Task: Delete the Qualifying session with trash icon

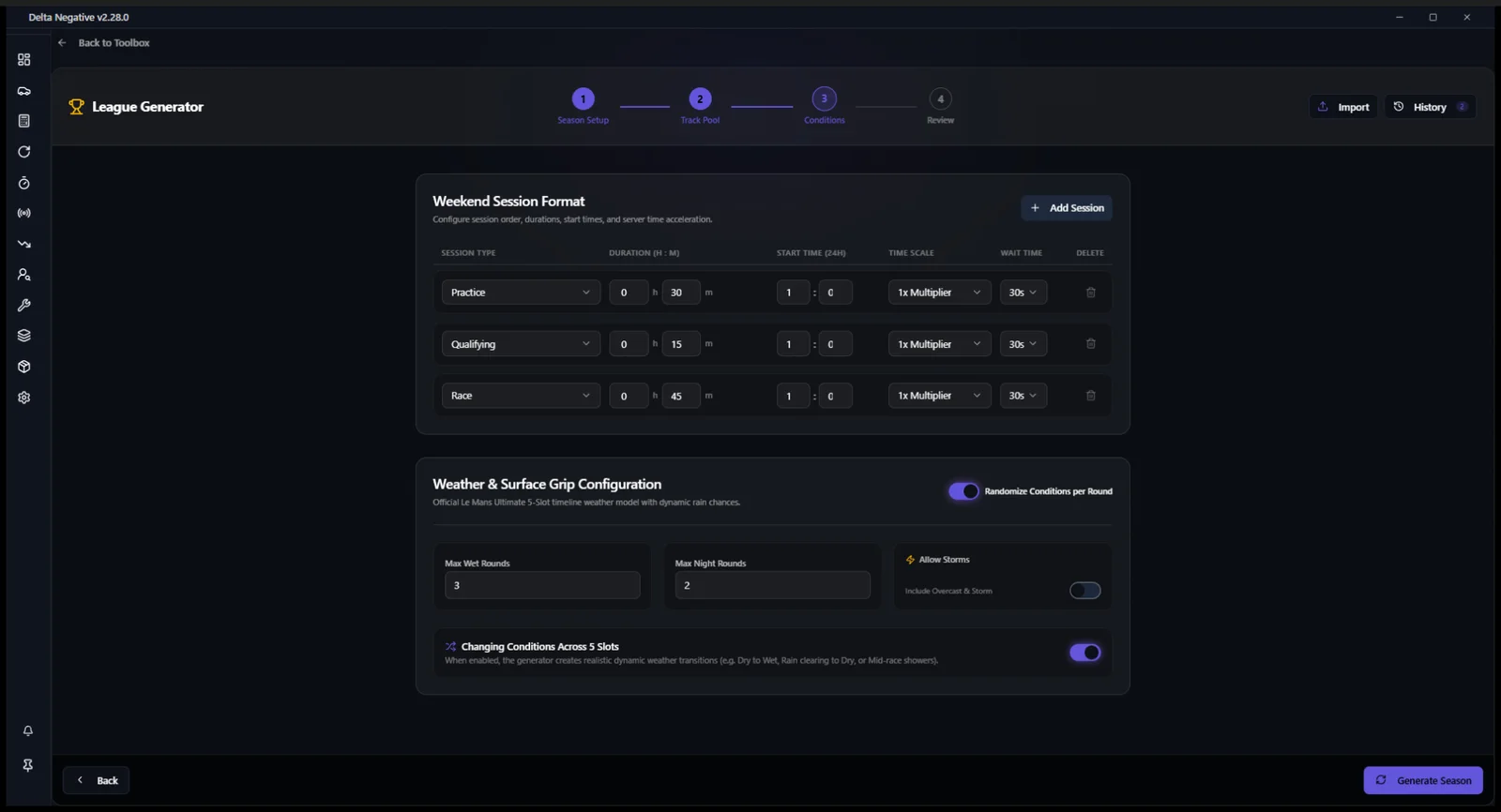Action: (x=1091, y=344)
